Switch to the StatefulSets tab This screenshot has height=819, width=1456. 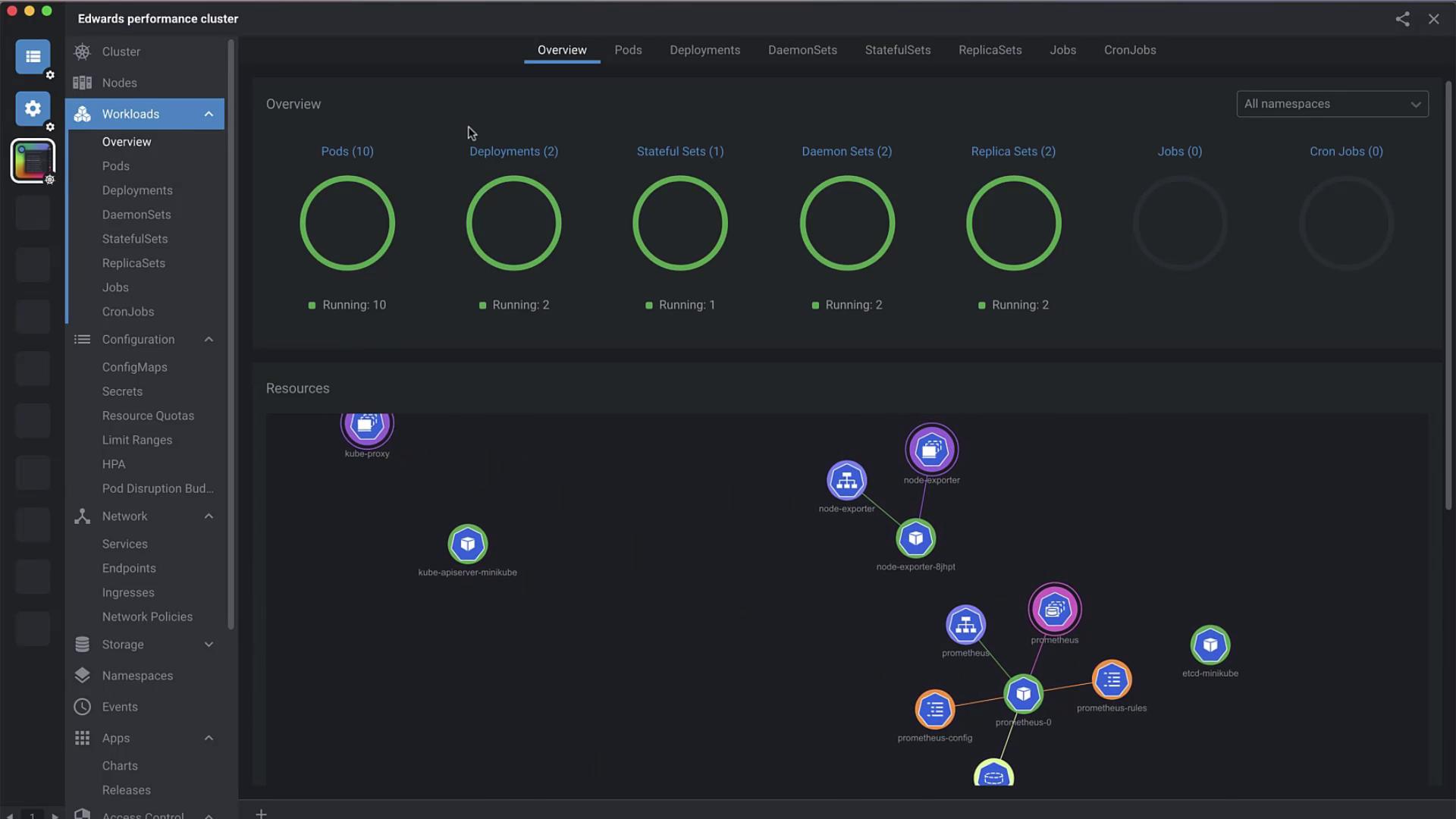pos(897,50)
